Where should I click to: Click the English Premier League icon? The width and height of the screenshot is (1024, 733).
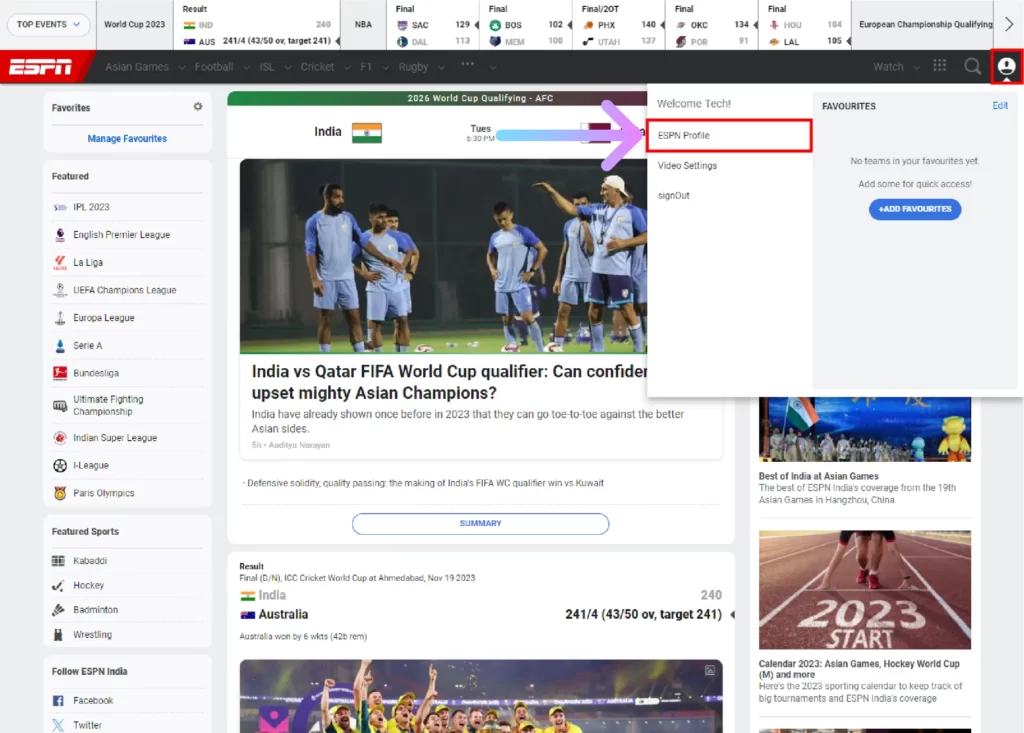(60, 235)
